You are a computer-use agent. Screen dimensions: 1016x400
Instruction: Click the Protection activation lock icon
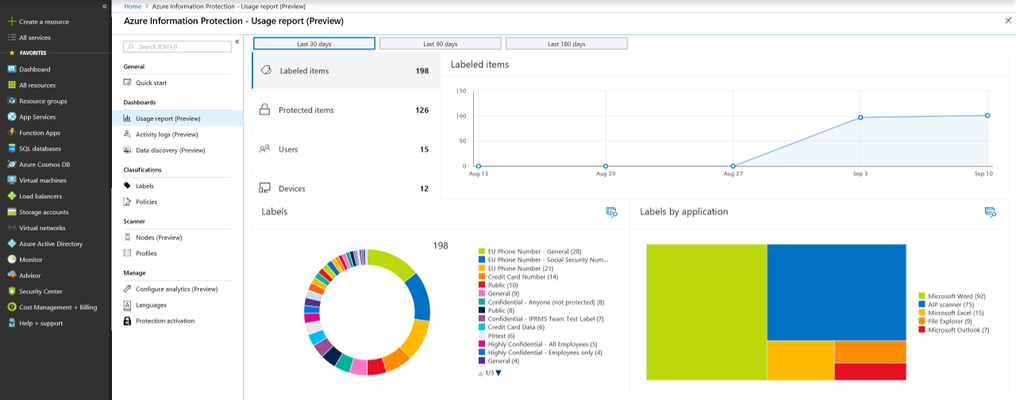click(128, 321)
